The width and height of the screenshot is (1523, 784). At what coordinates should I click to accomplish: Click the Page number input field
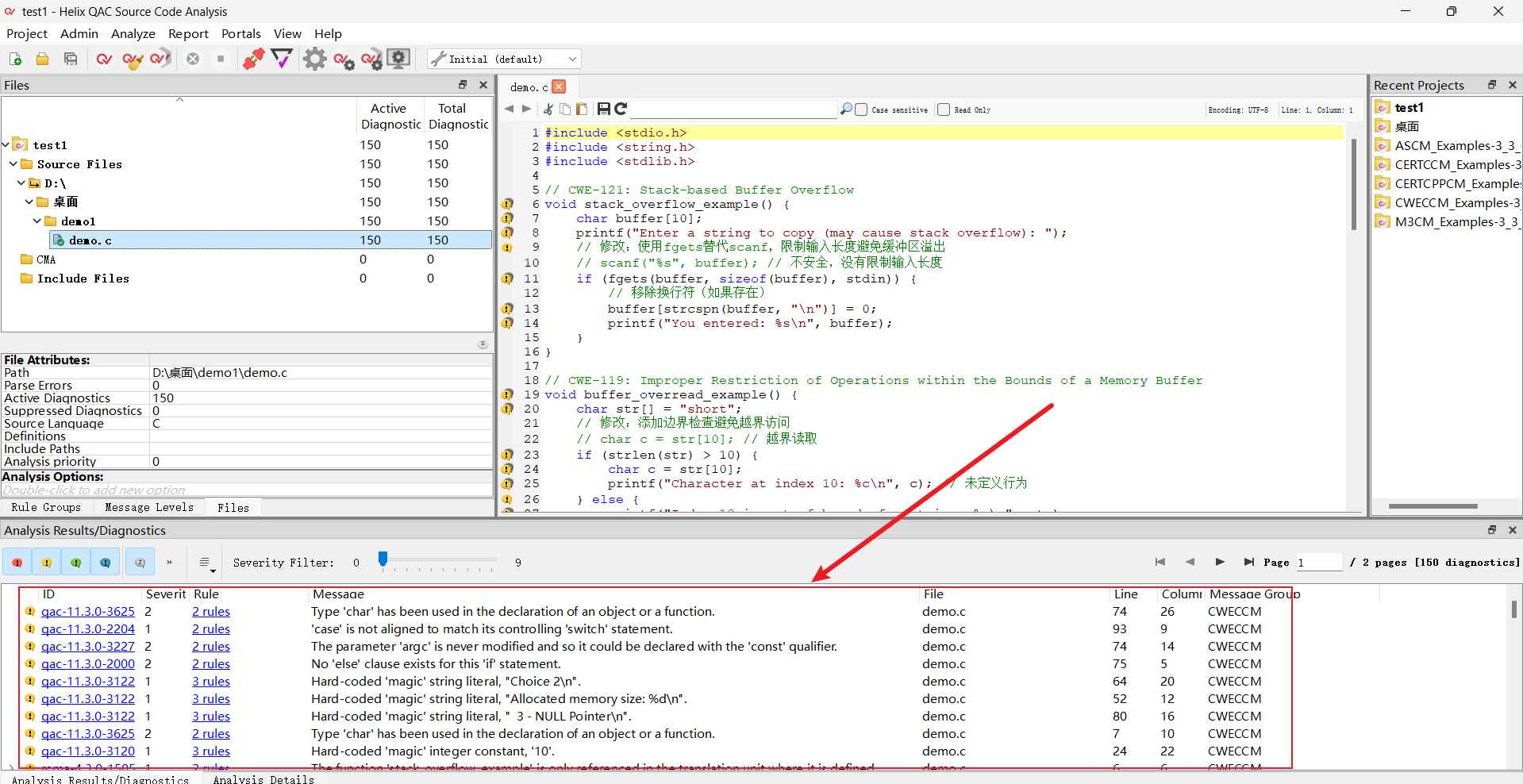tap(1319, 562)
